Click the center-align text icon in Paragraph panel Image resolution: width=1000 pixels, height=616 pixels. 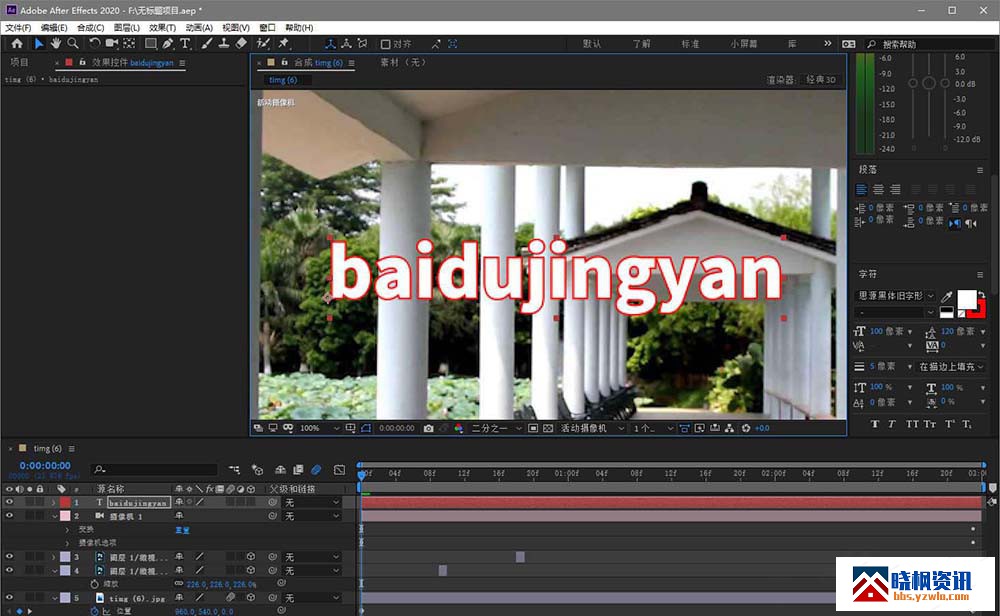878,189
